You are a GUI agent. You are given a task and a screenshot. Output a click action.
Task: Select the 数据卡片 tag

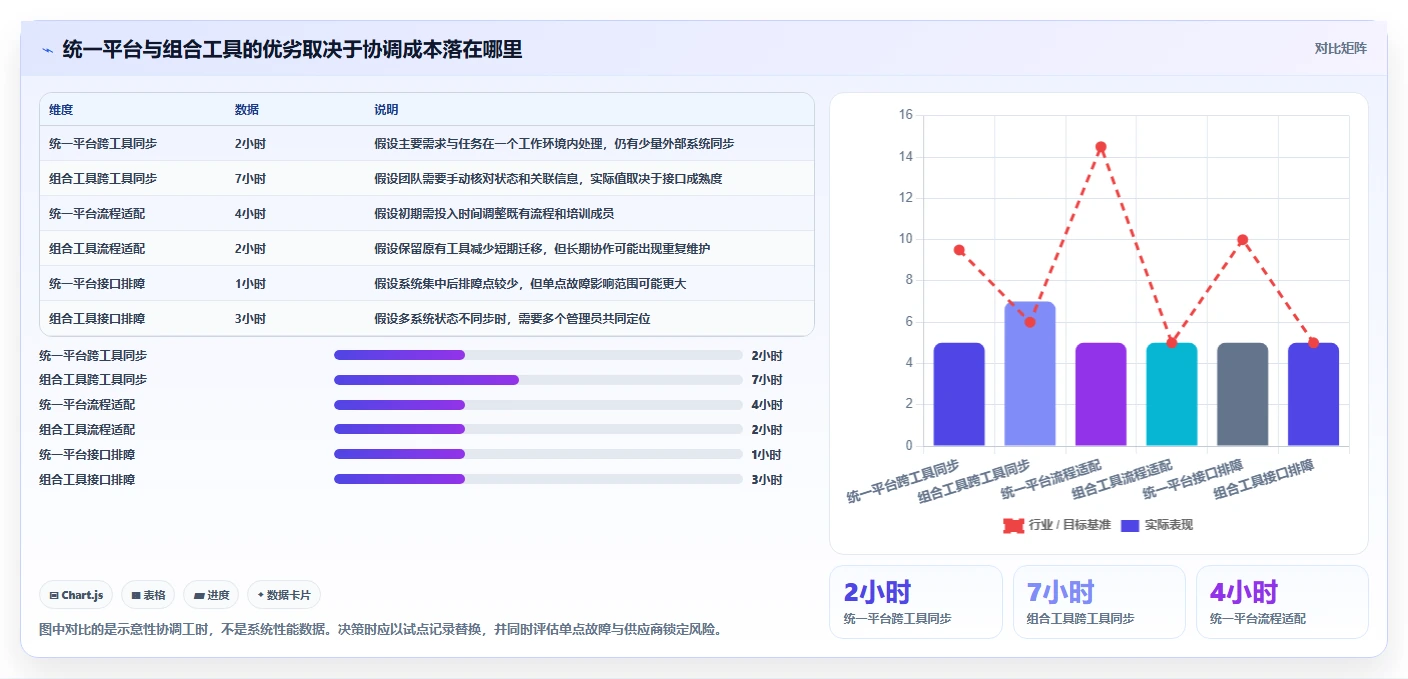click(284, 595)
